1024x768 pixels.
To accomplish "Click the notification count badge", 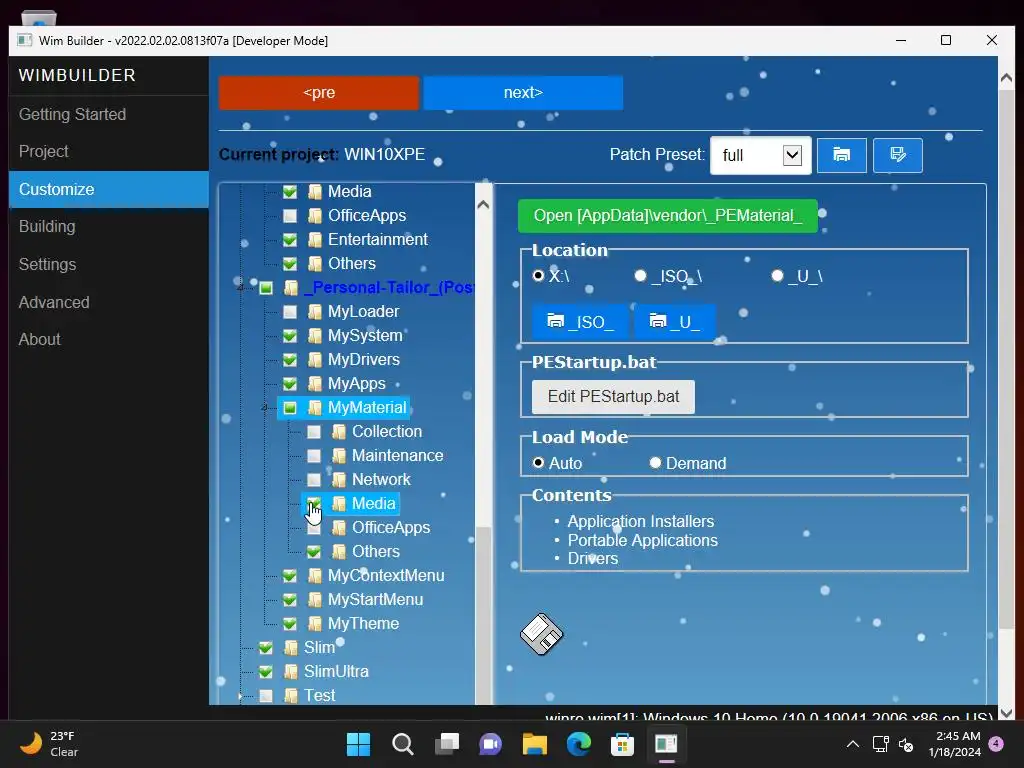I will (996, 744).
